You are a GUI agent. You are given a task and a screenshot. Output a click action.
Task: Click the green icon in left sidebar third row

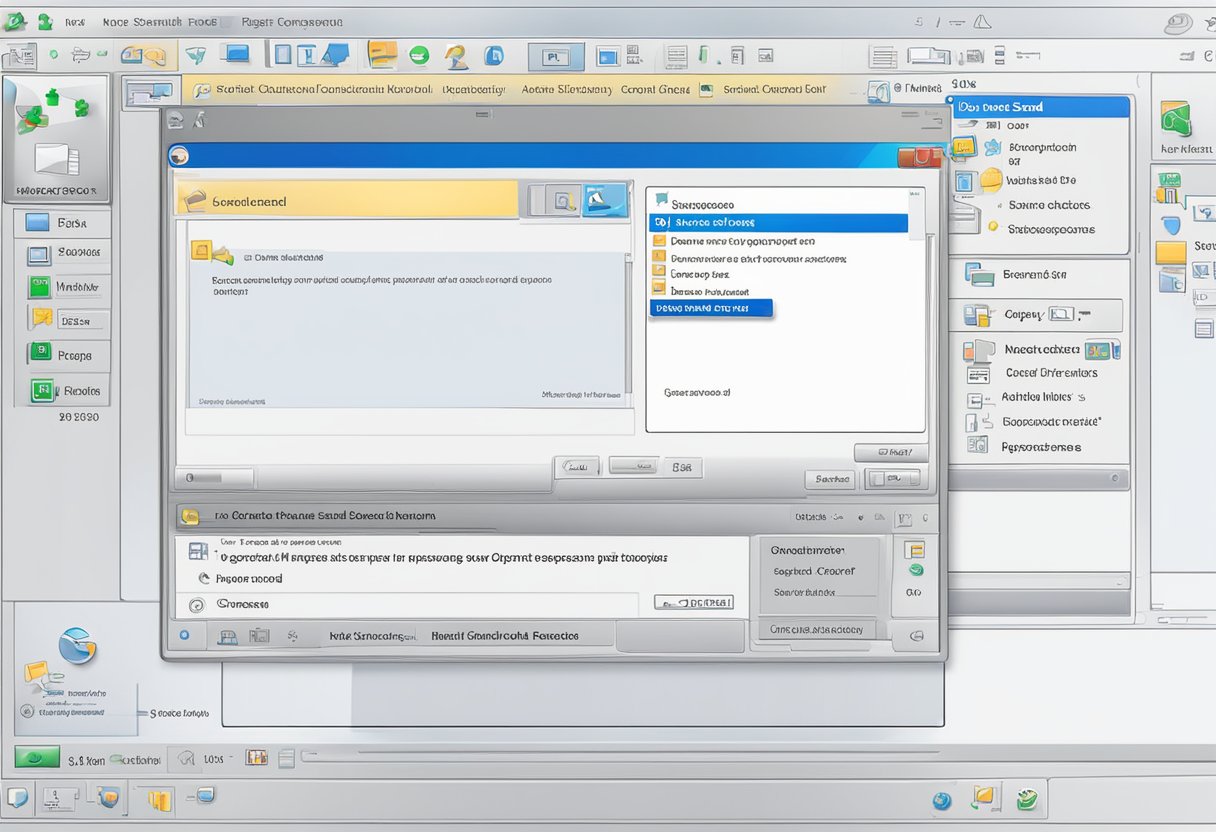pyautogui.click(x=39, y=287)
